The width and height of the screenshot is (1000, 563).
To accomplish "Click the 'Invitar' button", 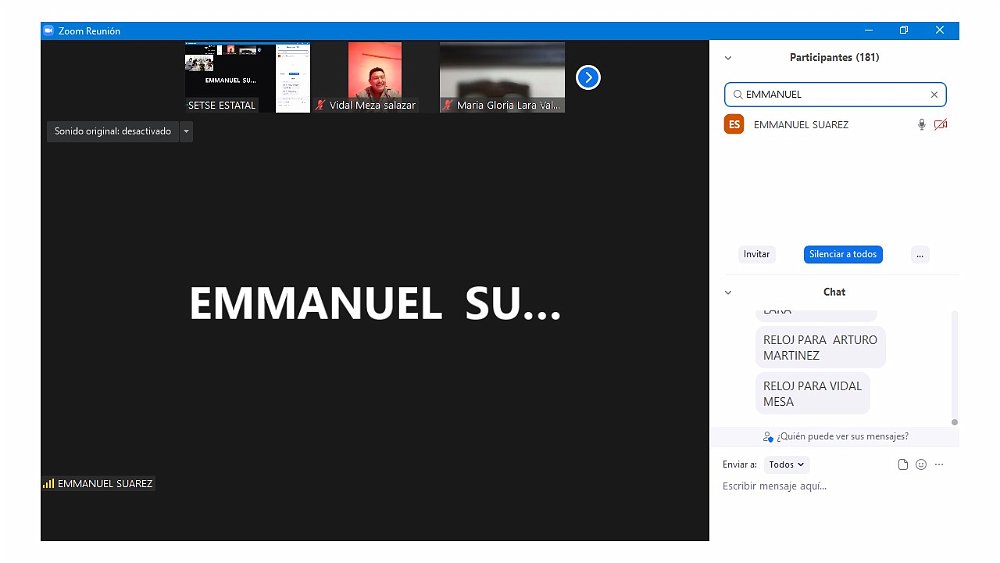I will tap(757, 255).
